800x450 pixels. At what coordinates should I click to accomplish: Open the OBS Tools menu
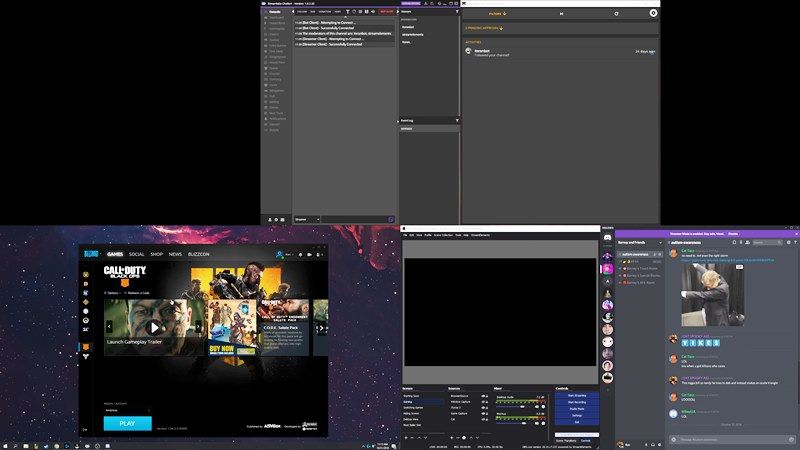pos(458,235)
